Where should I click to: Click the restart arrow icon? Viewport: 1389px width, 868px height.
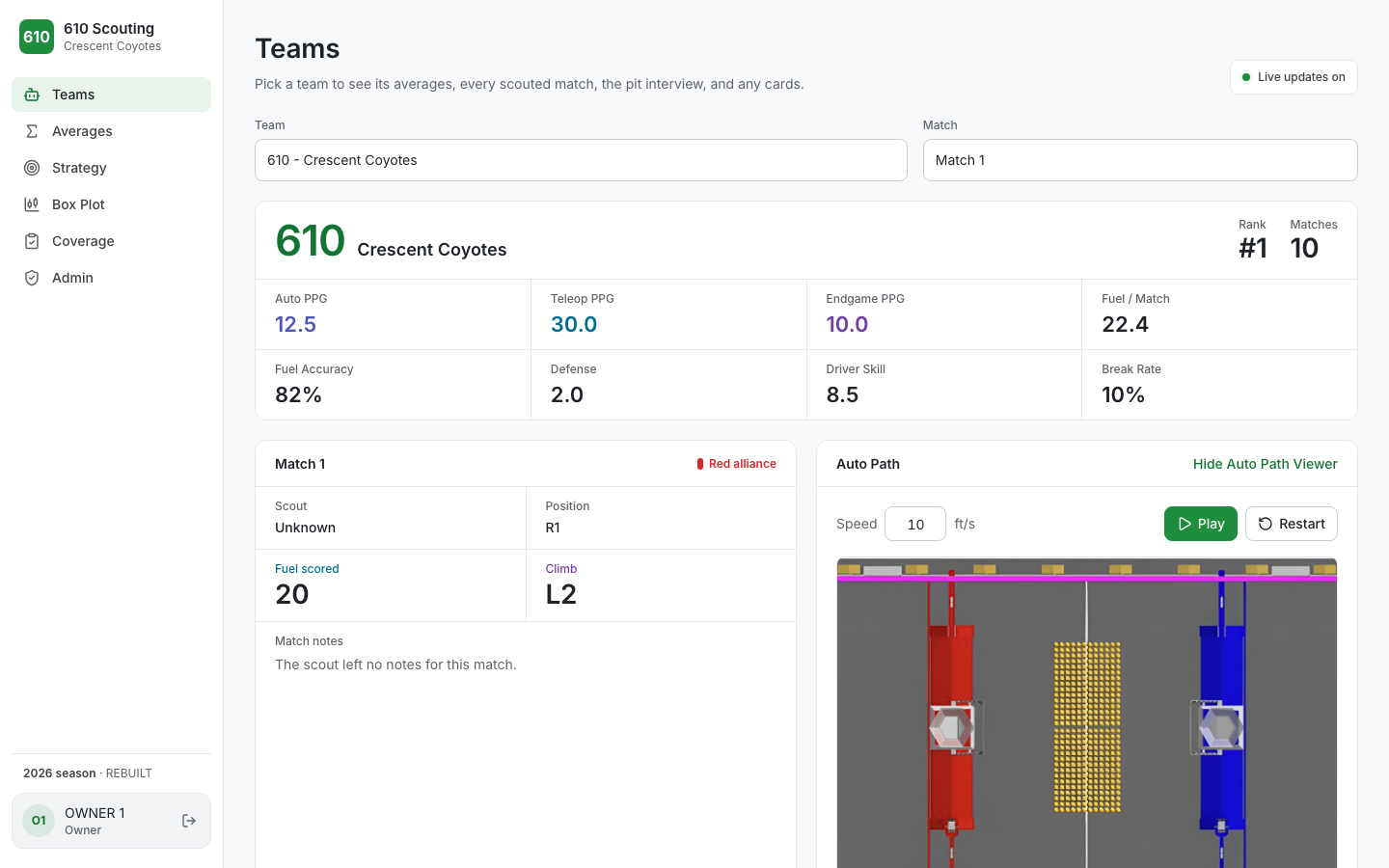[1266, 524]
